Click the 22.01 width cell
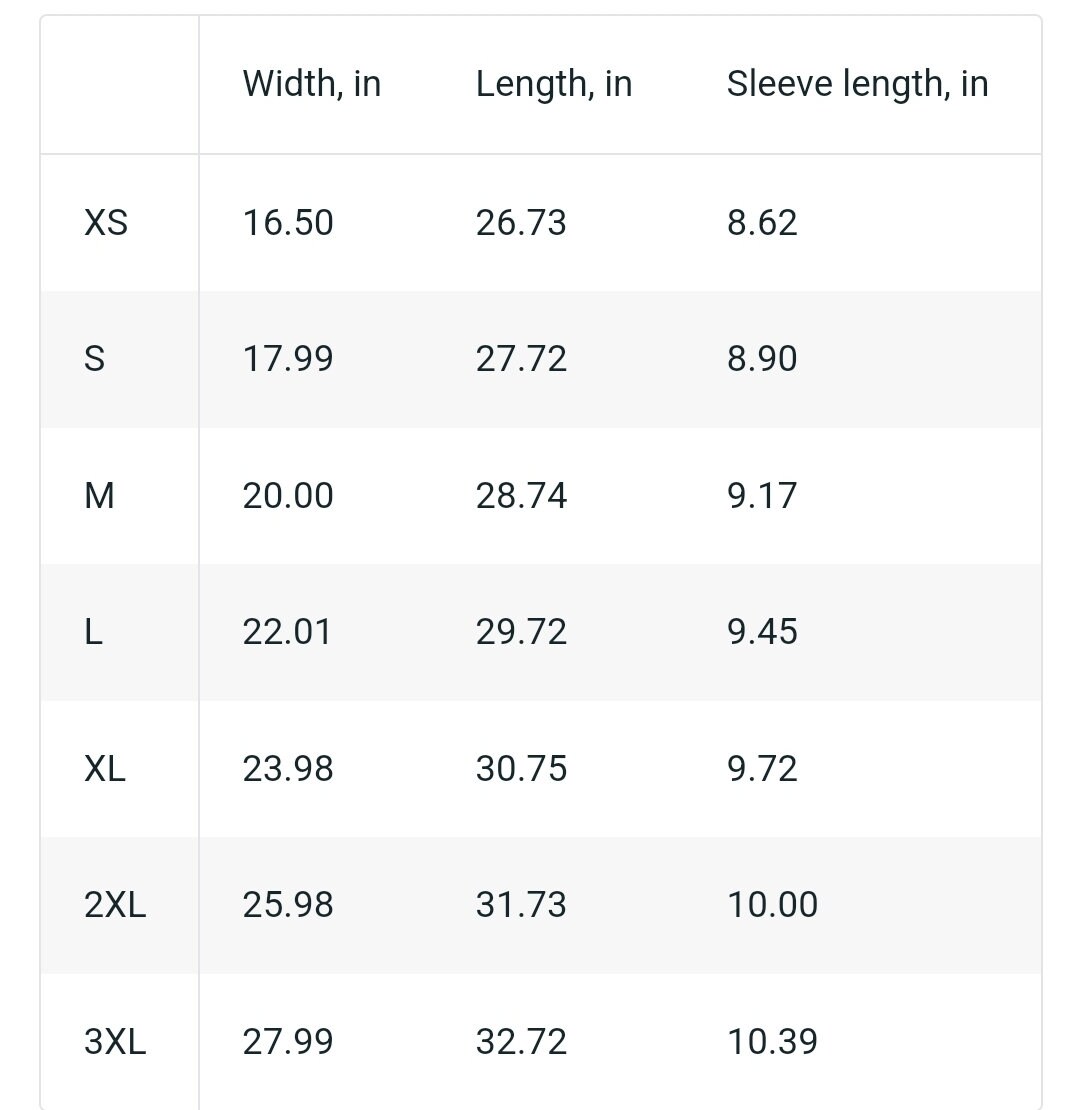The height and width of the screenshot is (1110, 1080). coord(287,631)
